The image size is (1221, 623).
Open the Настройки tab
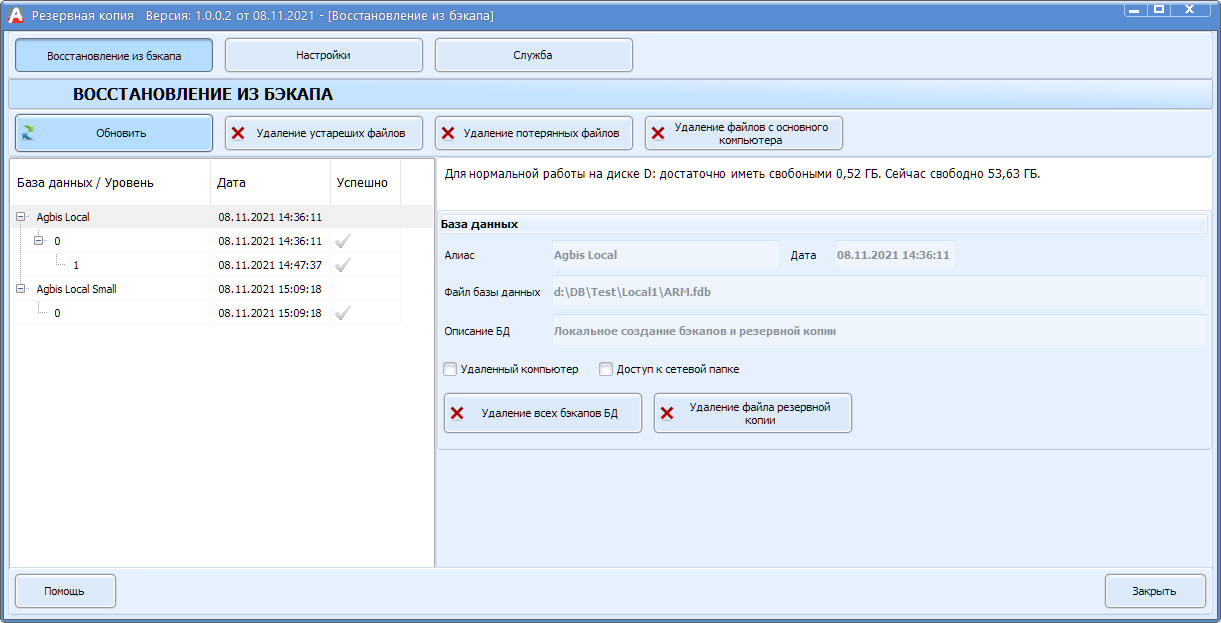(324, 56)
